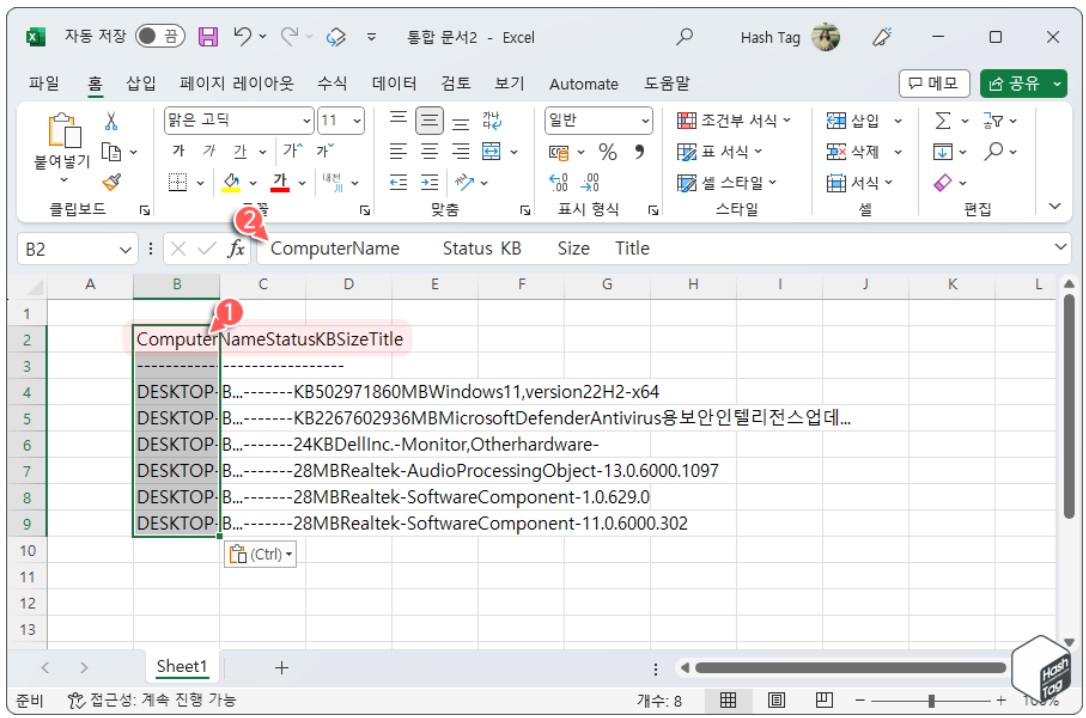The image size is (1086, 718).
Task: Switch to Page Layout view icon
Action: click(776, 700)
